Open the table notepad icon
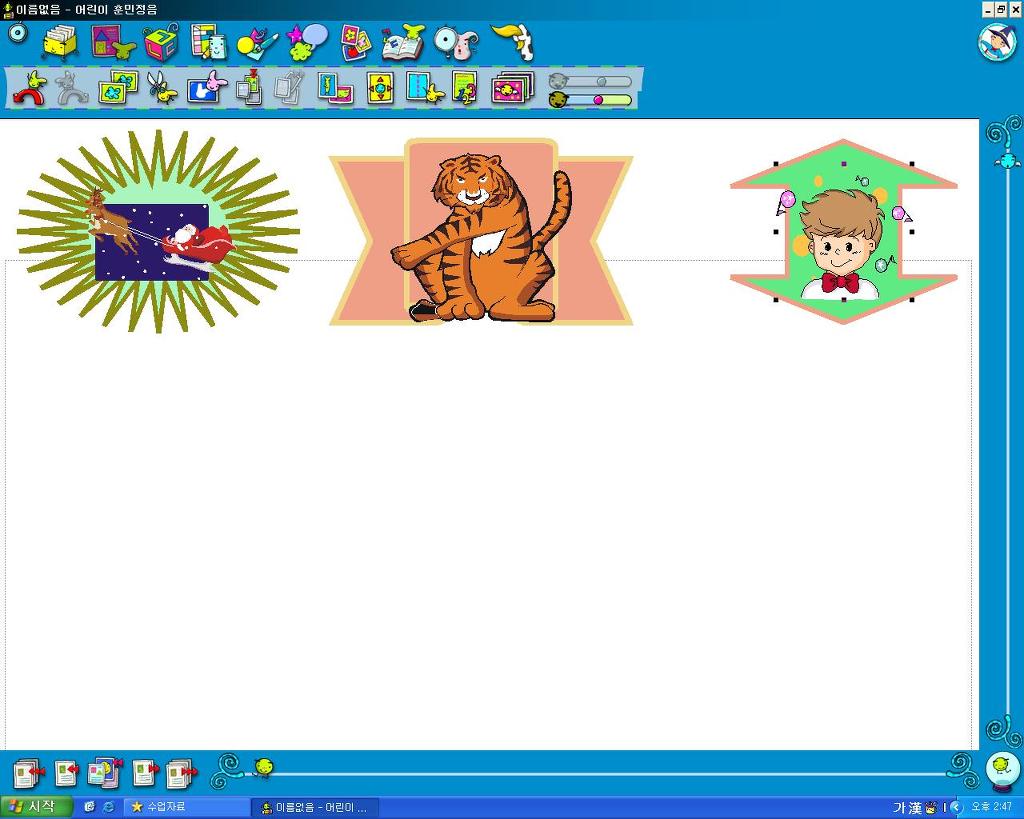The height and width of the screenshot is (819, 1024). coord(208,42)
